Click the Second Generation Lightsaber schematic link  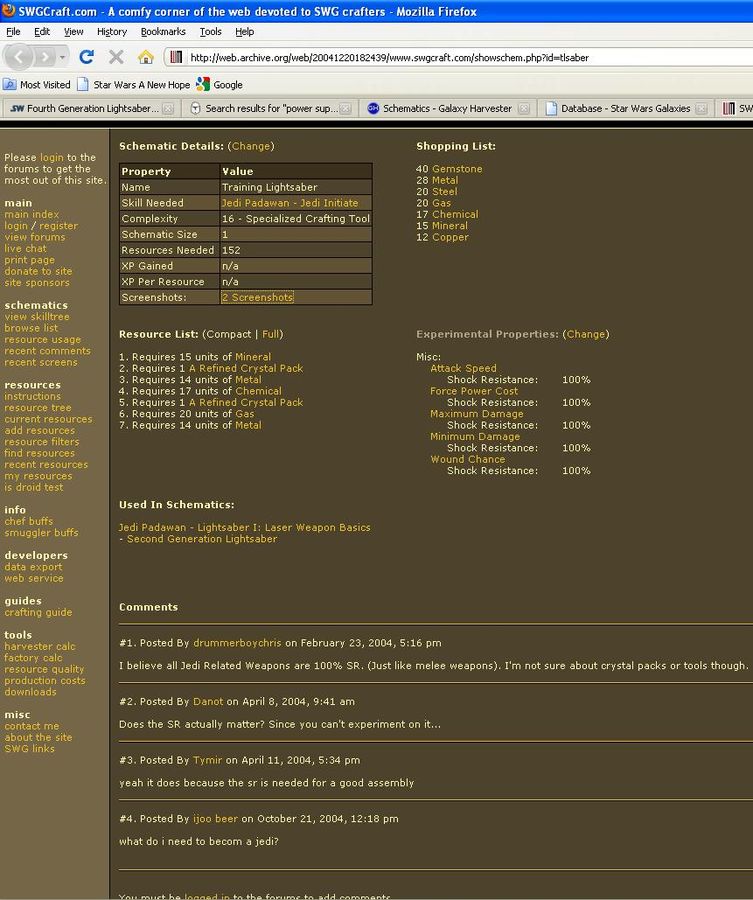tap(202, 539)
